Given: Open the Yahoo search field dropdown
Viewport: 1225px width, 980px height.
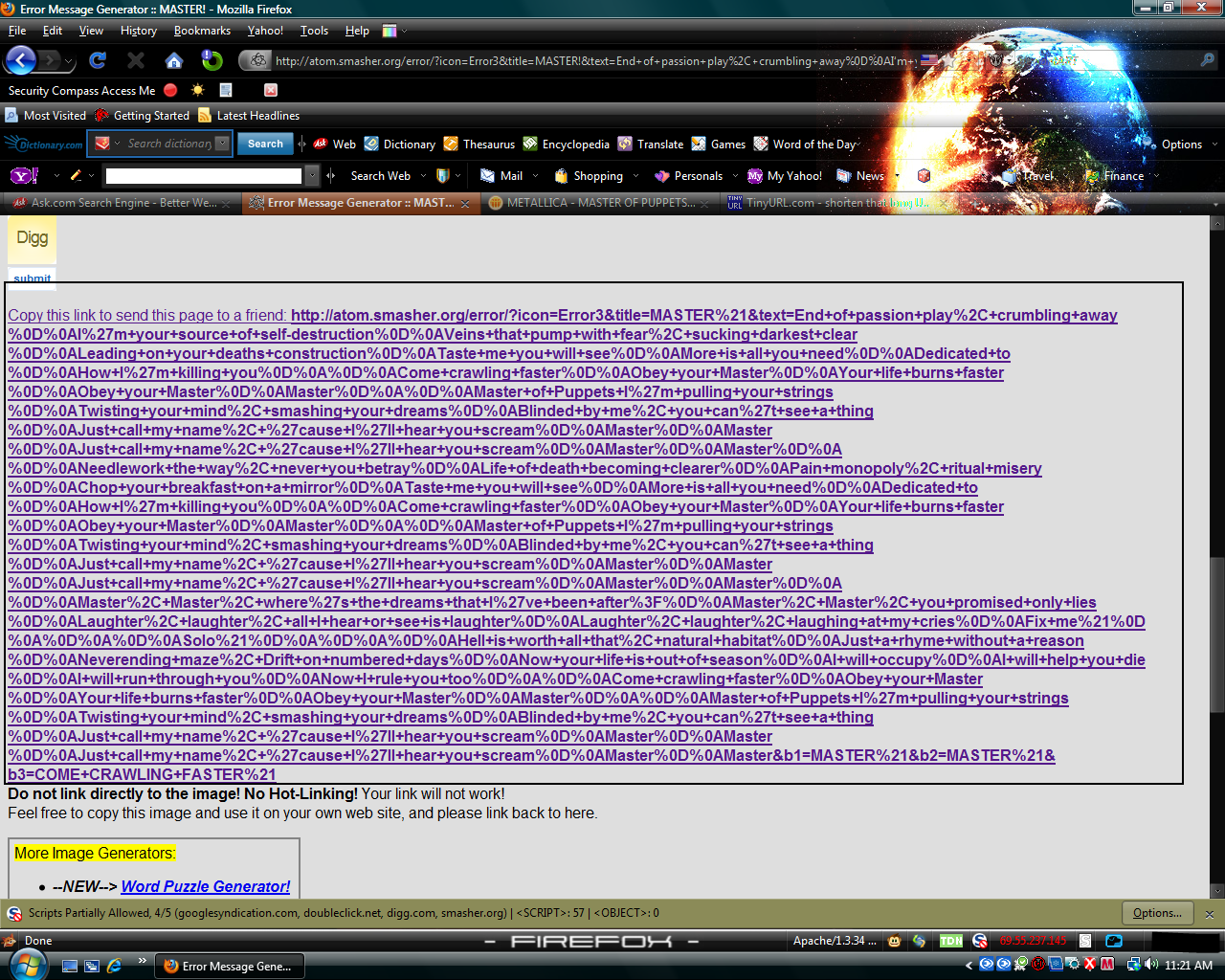Looking at the screenshot, I should [312, 176].
